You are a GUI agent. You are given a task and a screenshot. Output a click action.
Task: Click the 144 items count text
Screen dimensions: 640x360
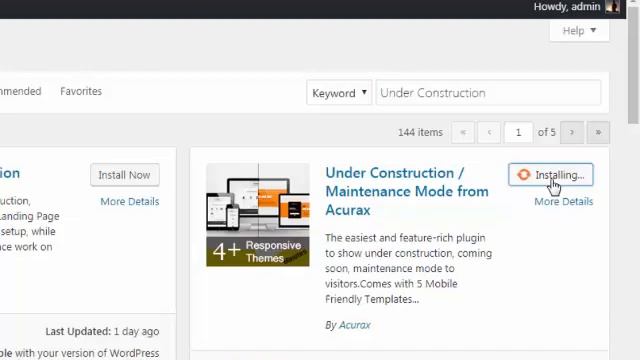click(420, 133)
